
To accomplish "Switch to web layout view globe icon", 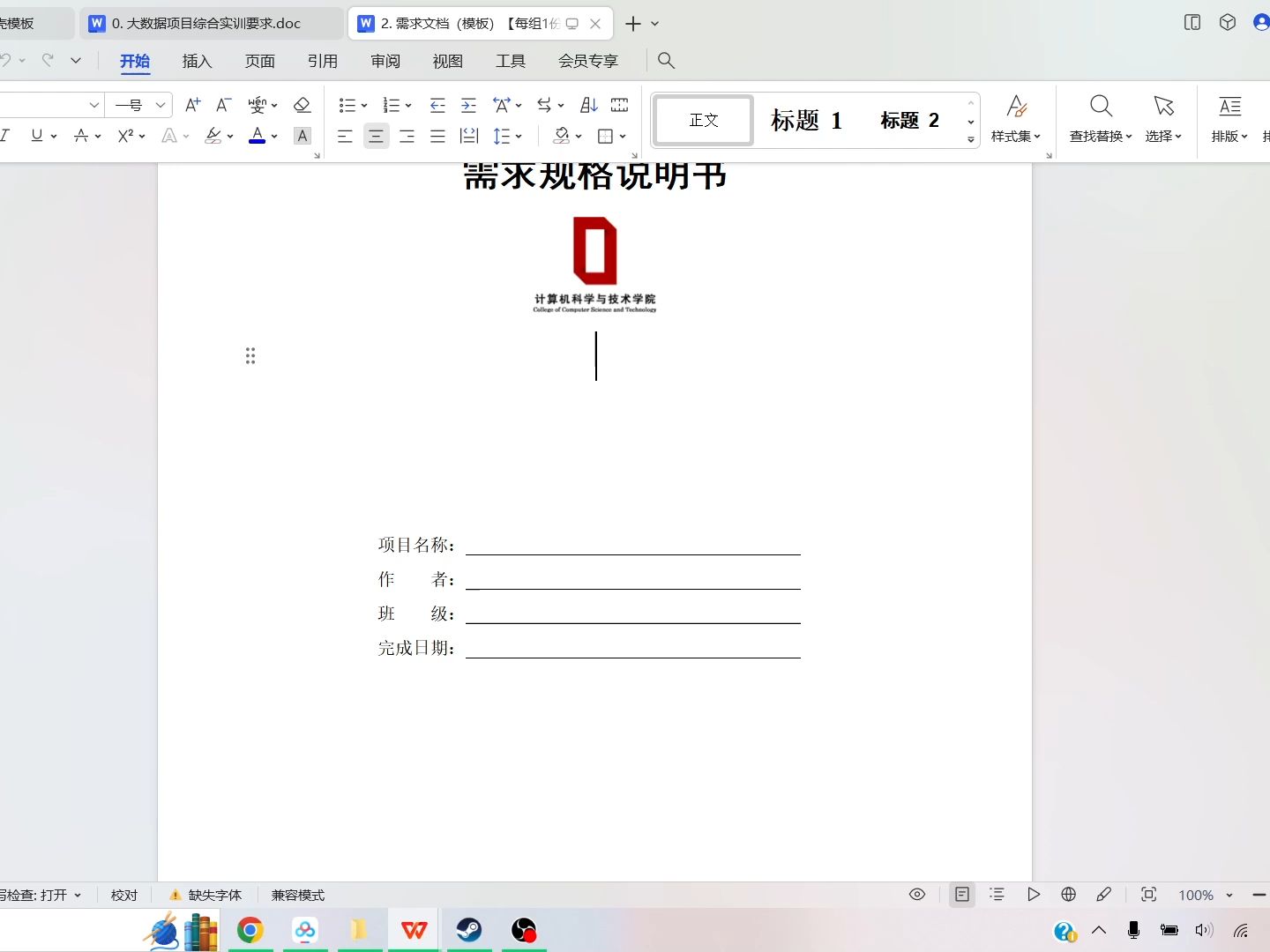I will point(1069,895).
